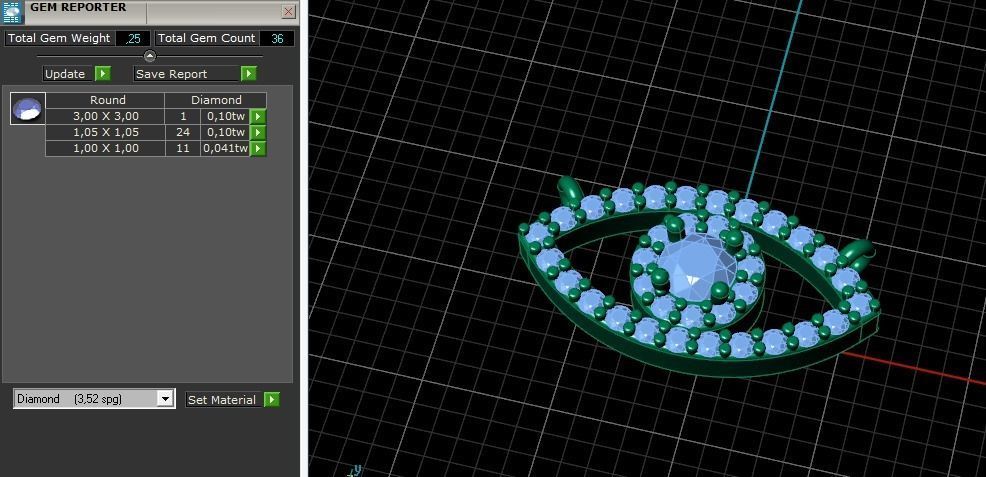Click the 0,041tw weight cell
The height and width of the screenshot is (477, 986).
225,148
